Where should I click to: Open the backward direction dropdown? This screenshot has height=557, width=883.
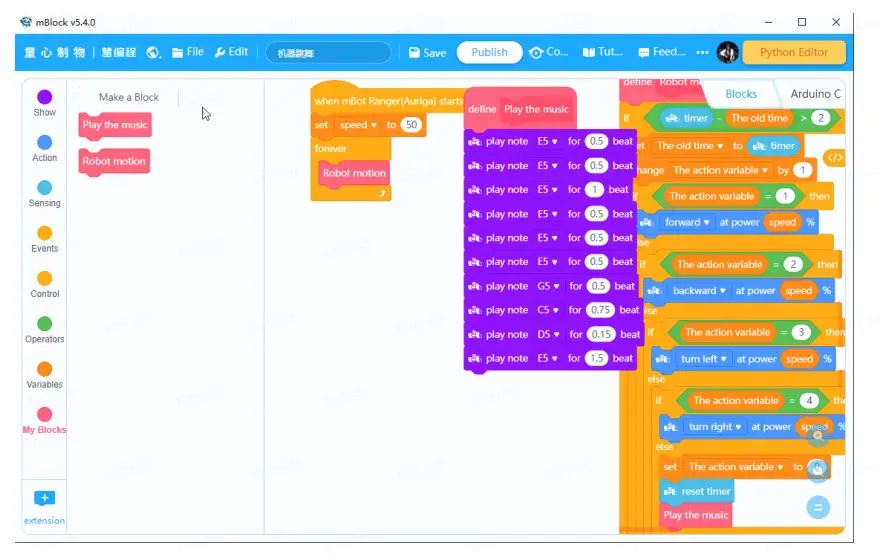point(699,291)
